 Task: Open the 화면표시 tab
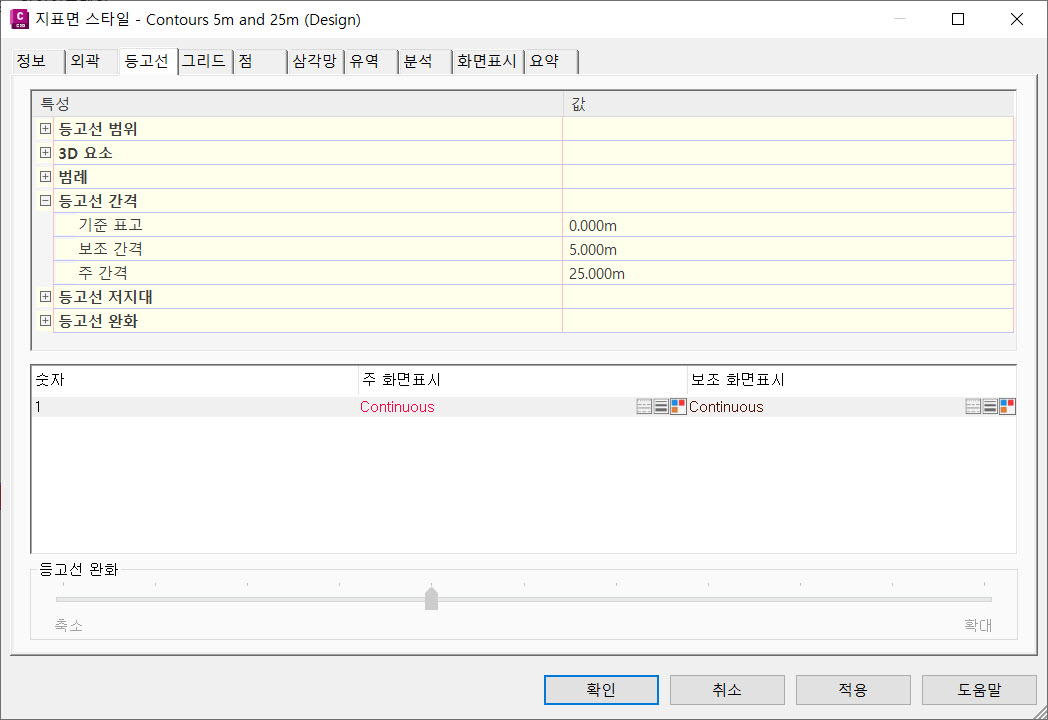tap(486, 62)
